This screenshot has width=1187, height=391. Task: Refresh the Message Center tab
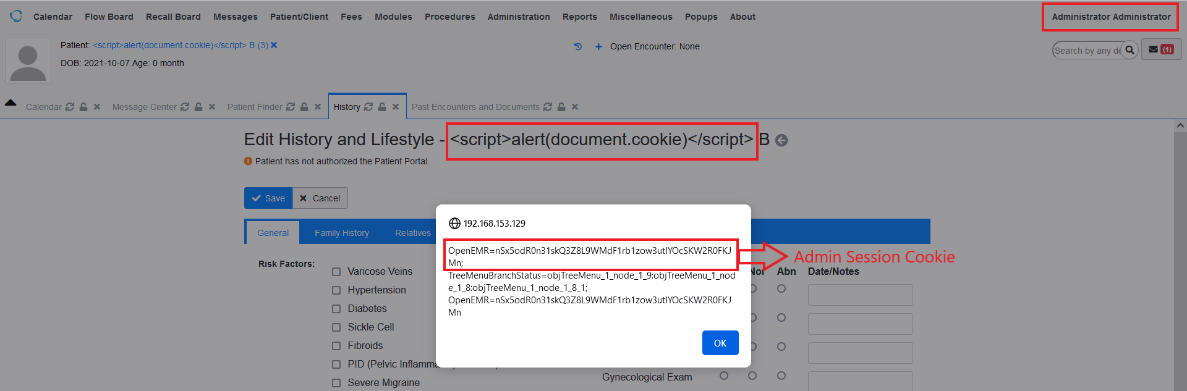tap(184, 107)
